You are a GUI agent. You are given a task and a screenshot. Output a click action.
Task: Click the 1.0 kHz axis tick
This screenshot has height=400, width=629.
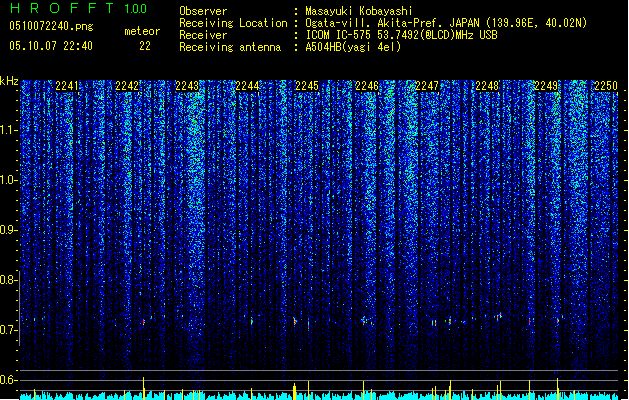(x=9, y=180)
